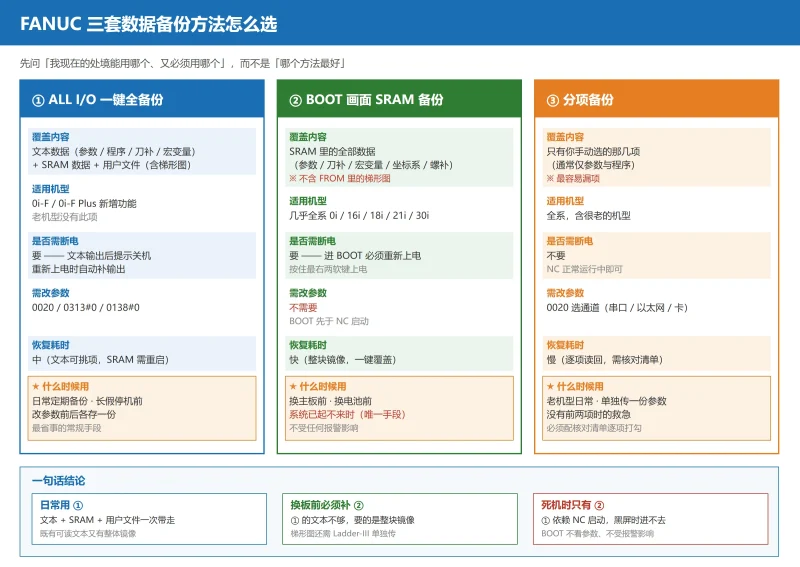Screen dimensions: 800x567
Task: Click '换主板前 · 换电池前' line
Action: pyautogui.click(x=331, y=401)
